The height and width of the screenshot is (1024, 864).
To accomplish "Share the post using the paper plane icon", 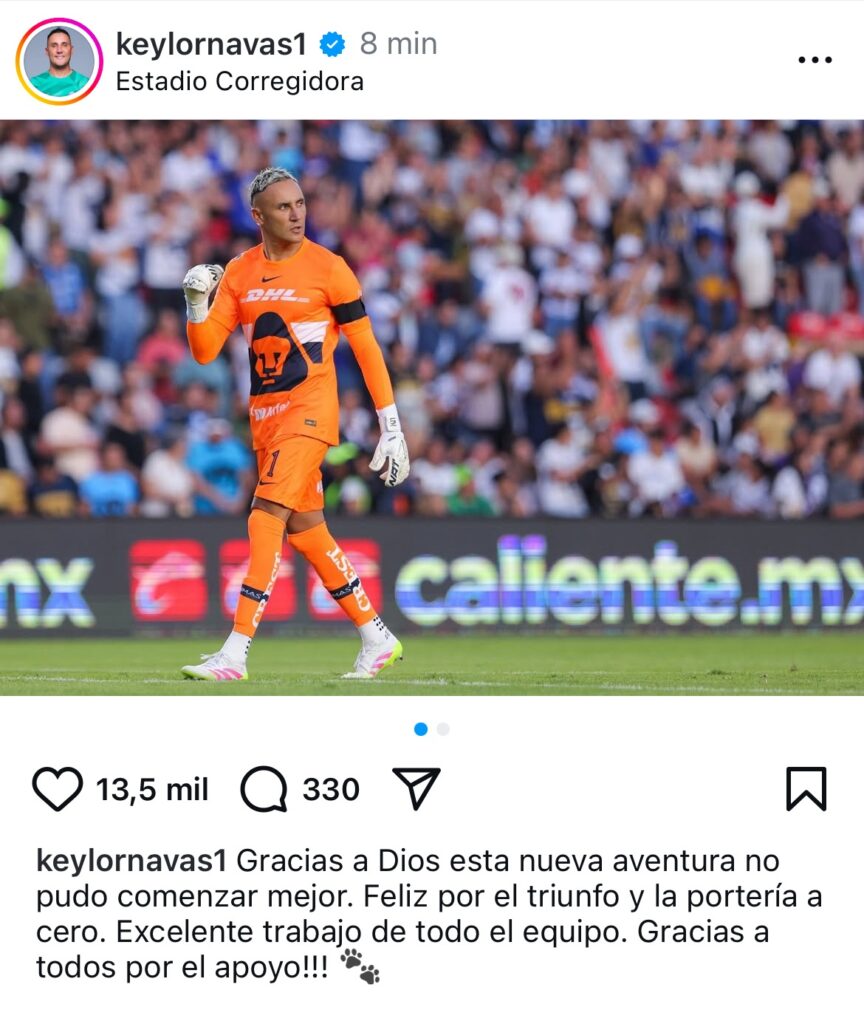I will (x=416, y=788).
